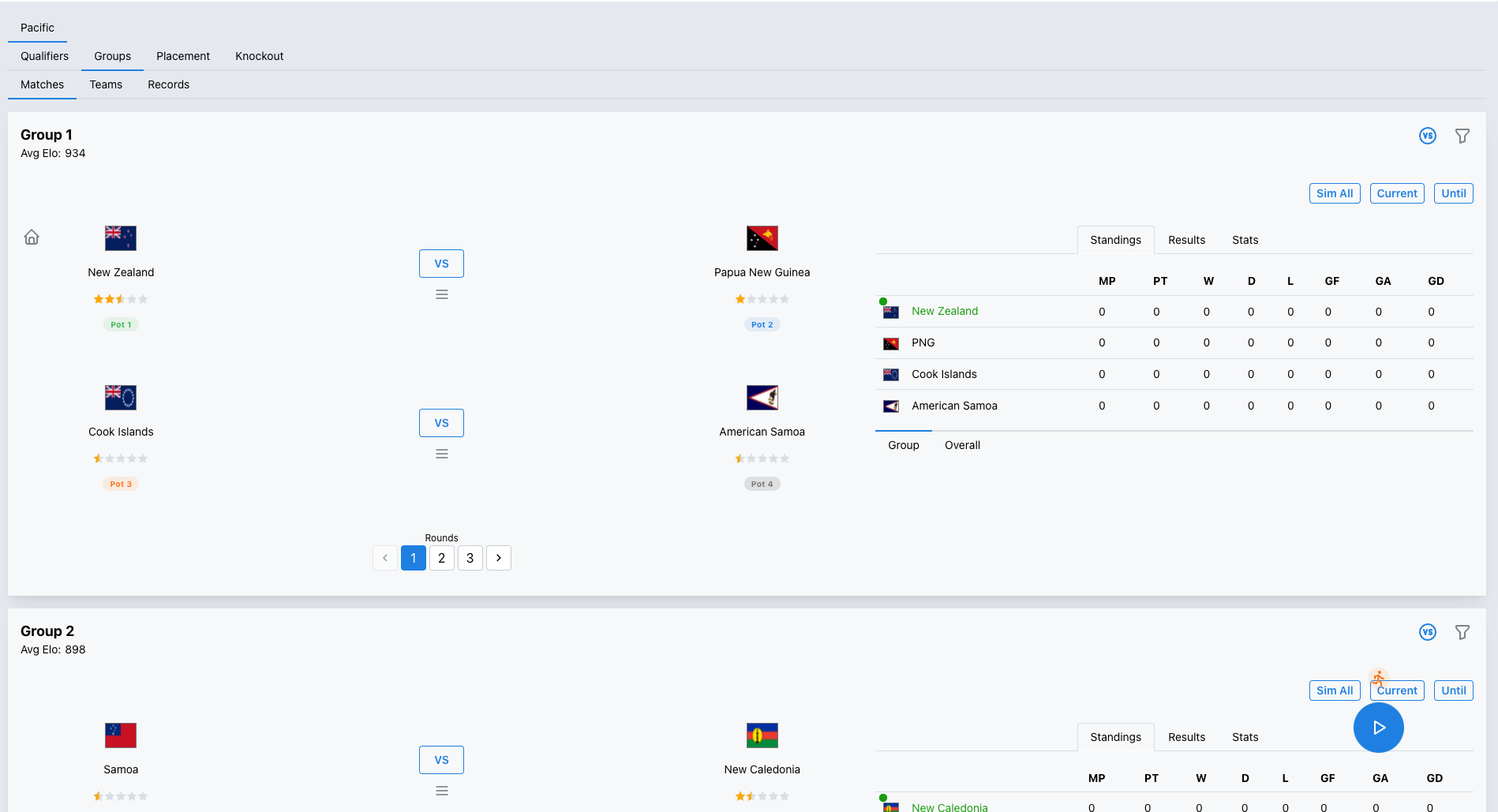Select round 1 page
Viewport: 1498px width, 812px height.
click(x=414, y=558)
